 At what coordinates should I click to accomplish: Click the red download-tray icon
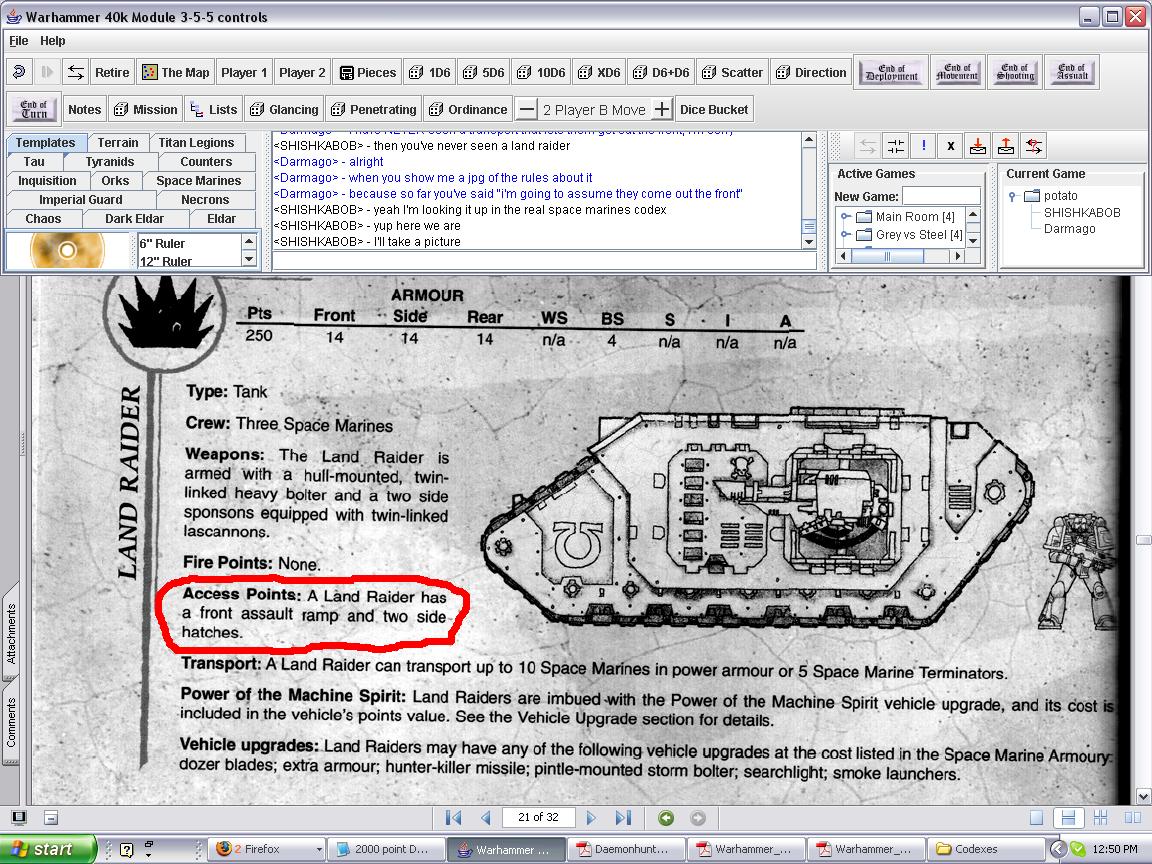pyautogui.click(x=978, y=146)
